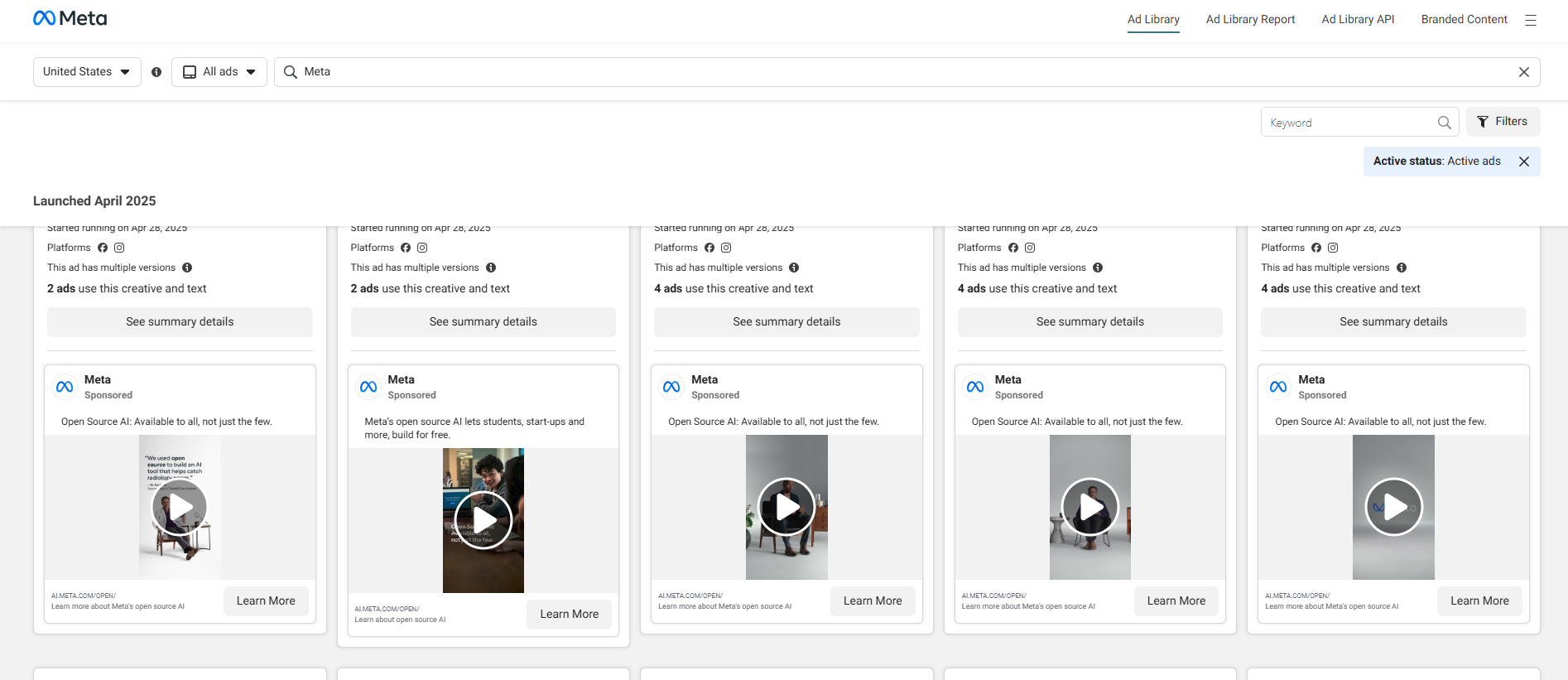Click the multiple versions info icon in first card

point(187,268)
